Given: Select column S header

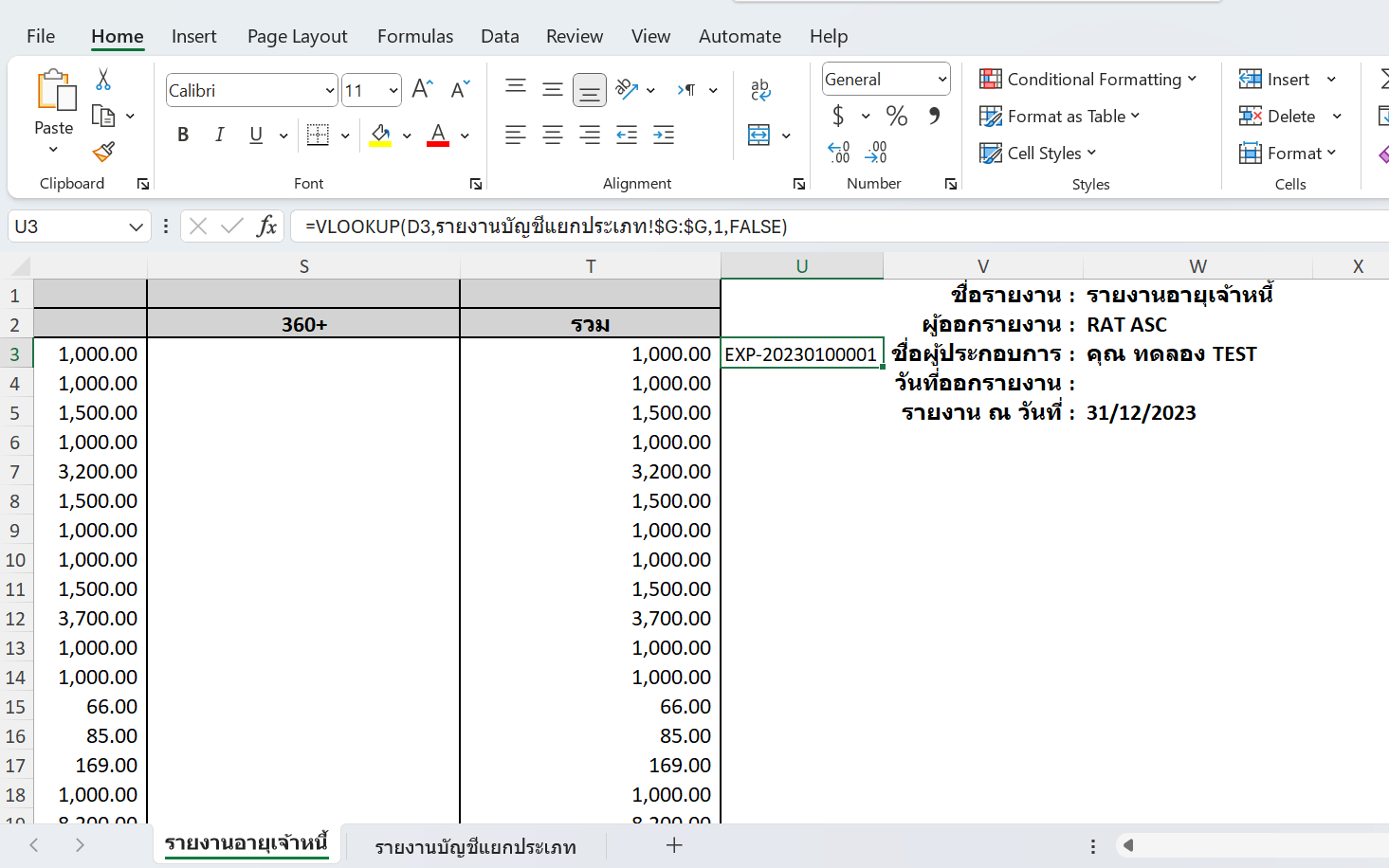Looking at the screenshot, I should (x=303, y=266).
